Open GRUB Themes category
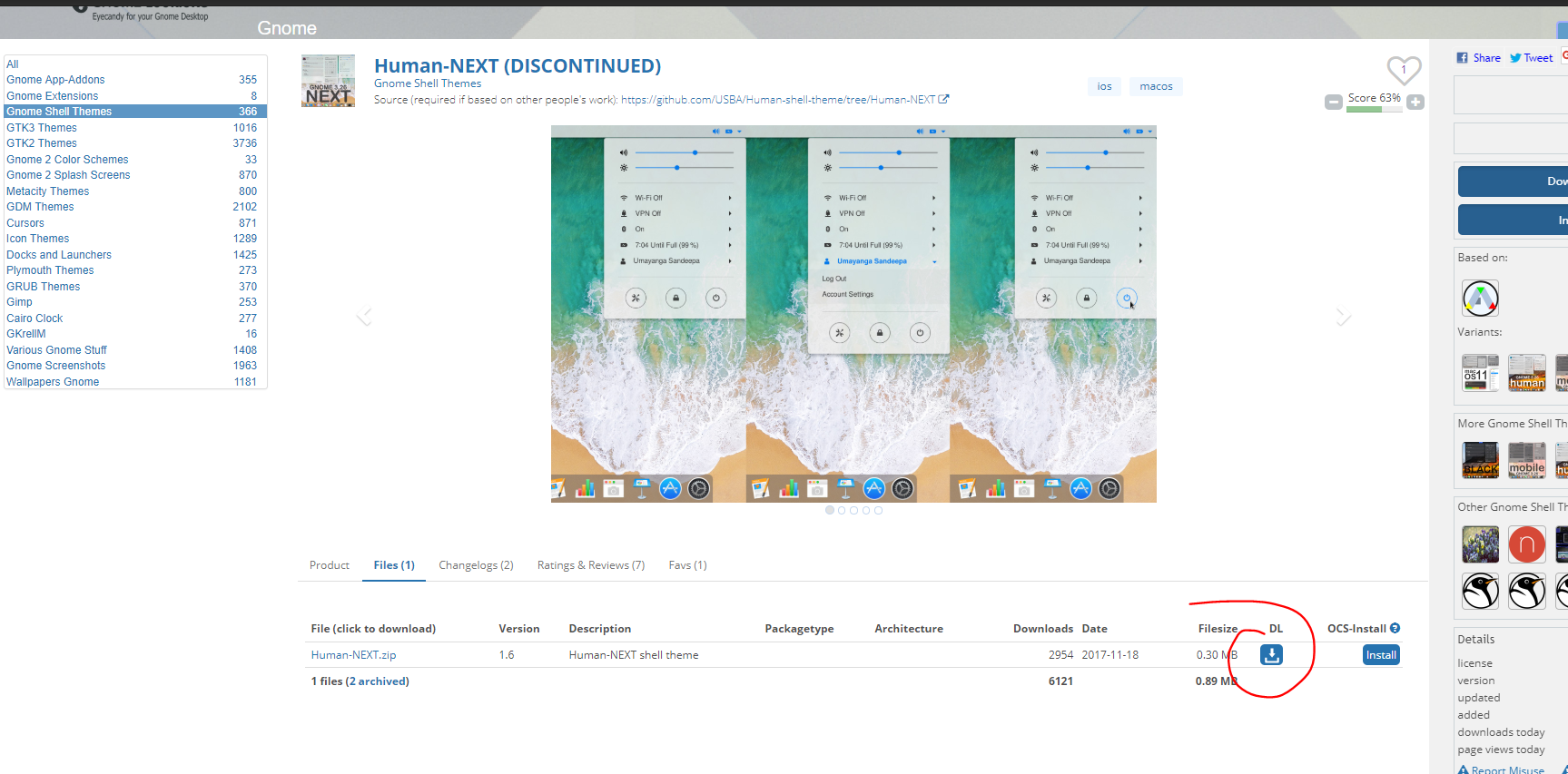 (44, 287)
